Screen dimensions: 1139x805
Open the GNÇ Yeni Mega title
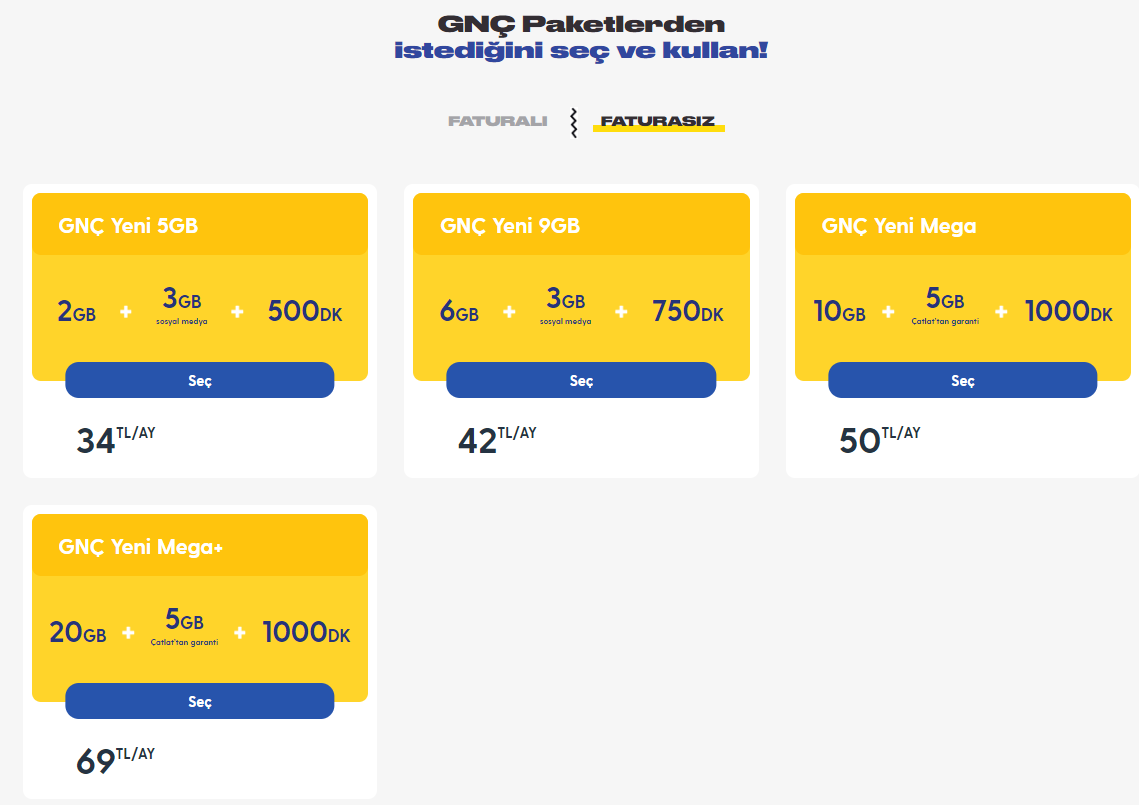tap(898, 226)
